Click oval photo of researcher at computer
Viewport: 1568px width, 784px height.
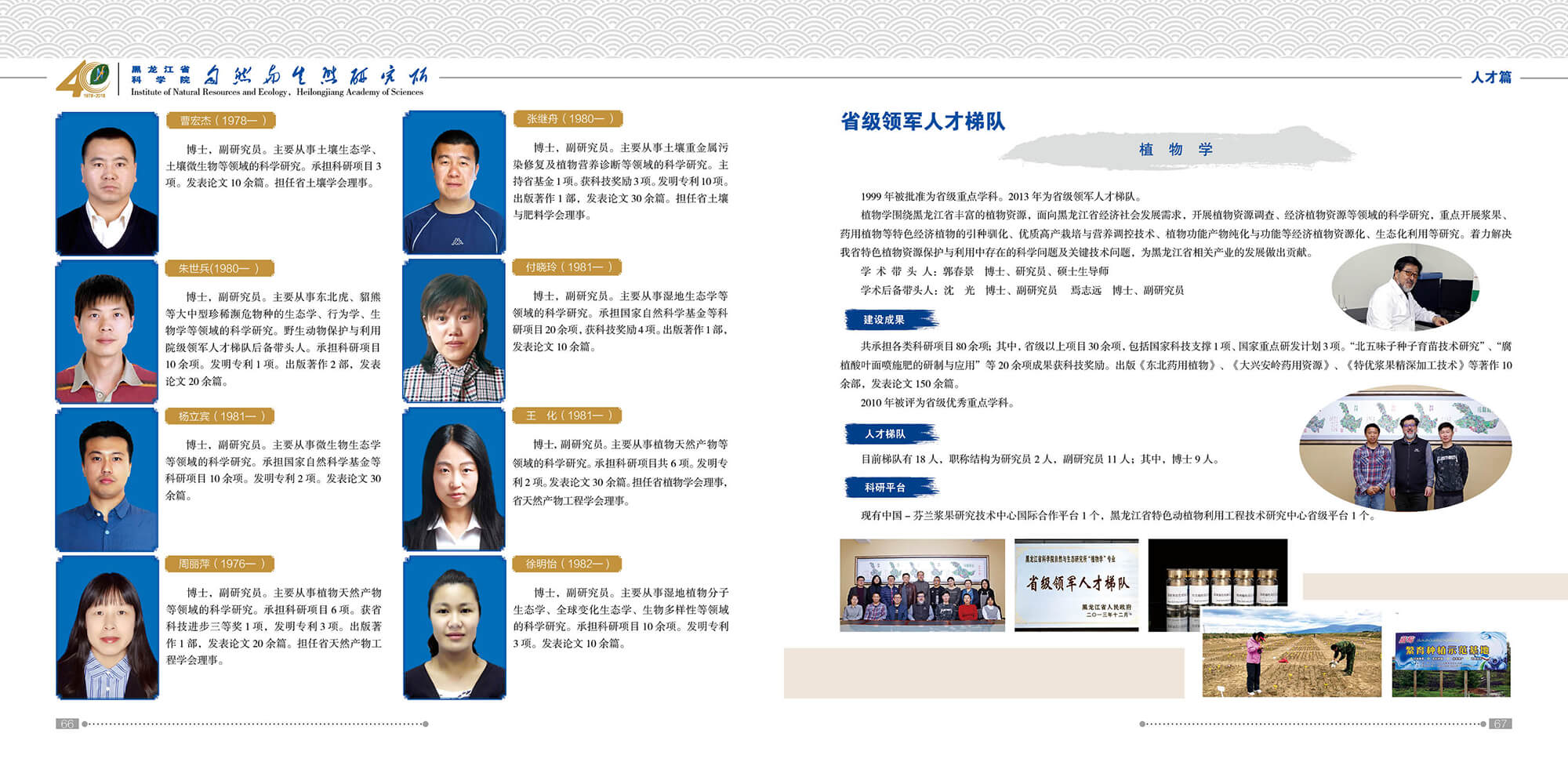(x=1406, y=286)
